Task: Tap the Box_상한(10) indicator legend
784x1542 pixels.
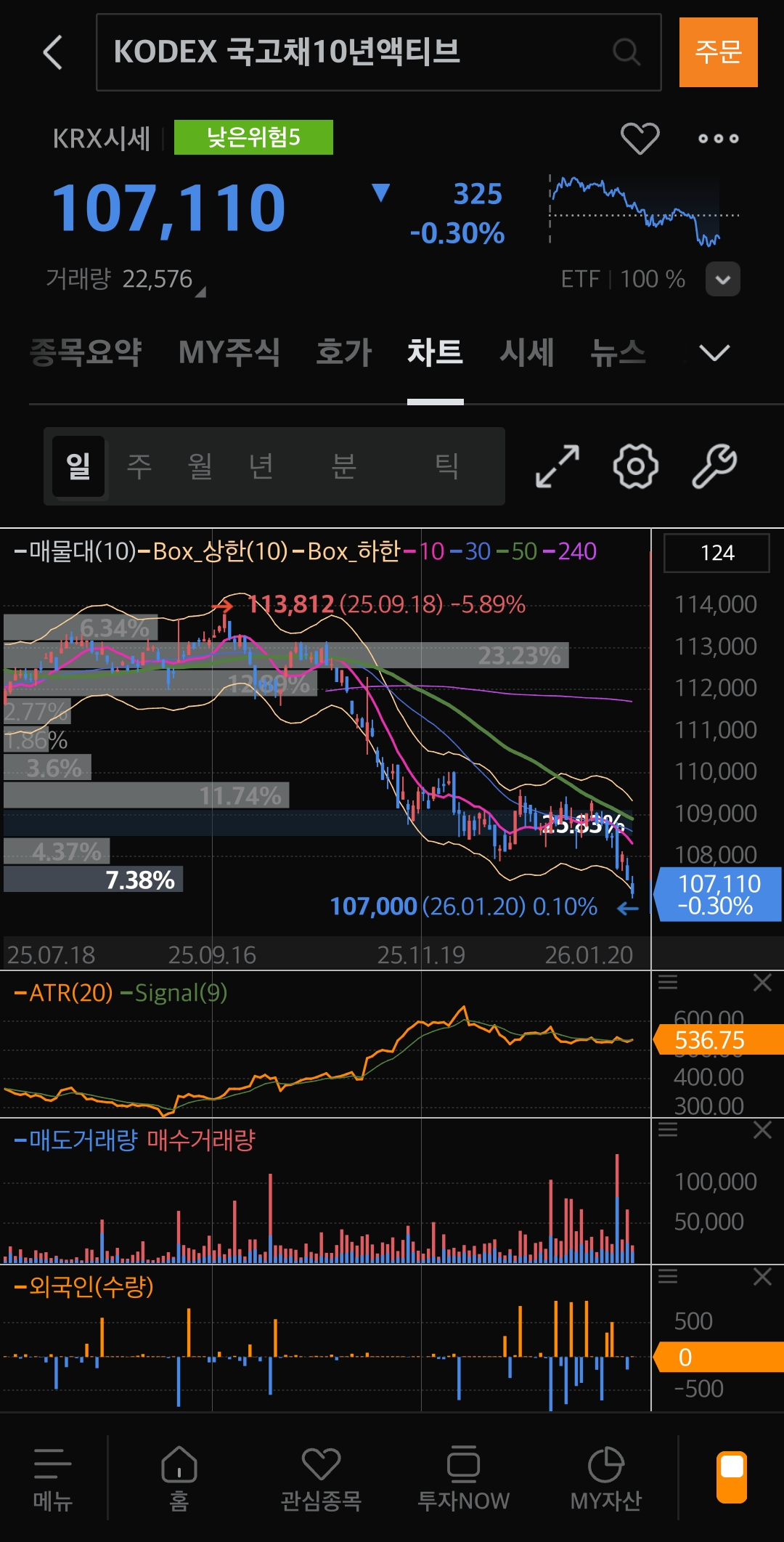Action: [213, 551]
